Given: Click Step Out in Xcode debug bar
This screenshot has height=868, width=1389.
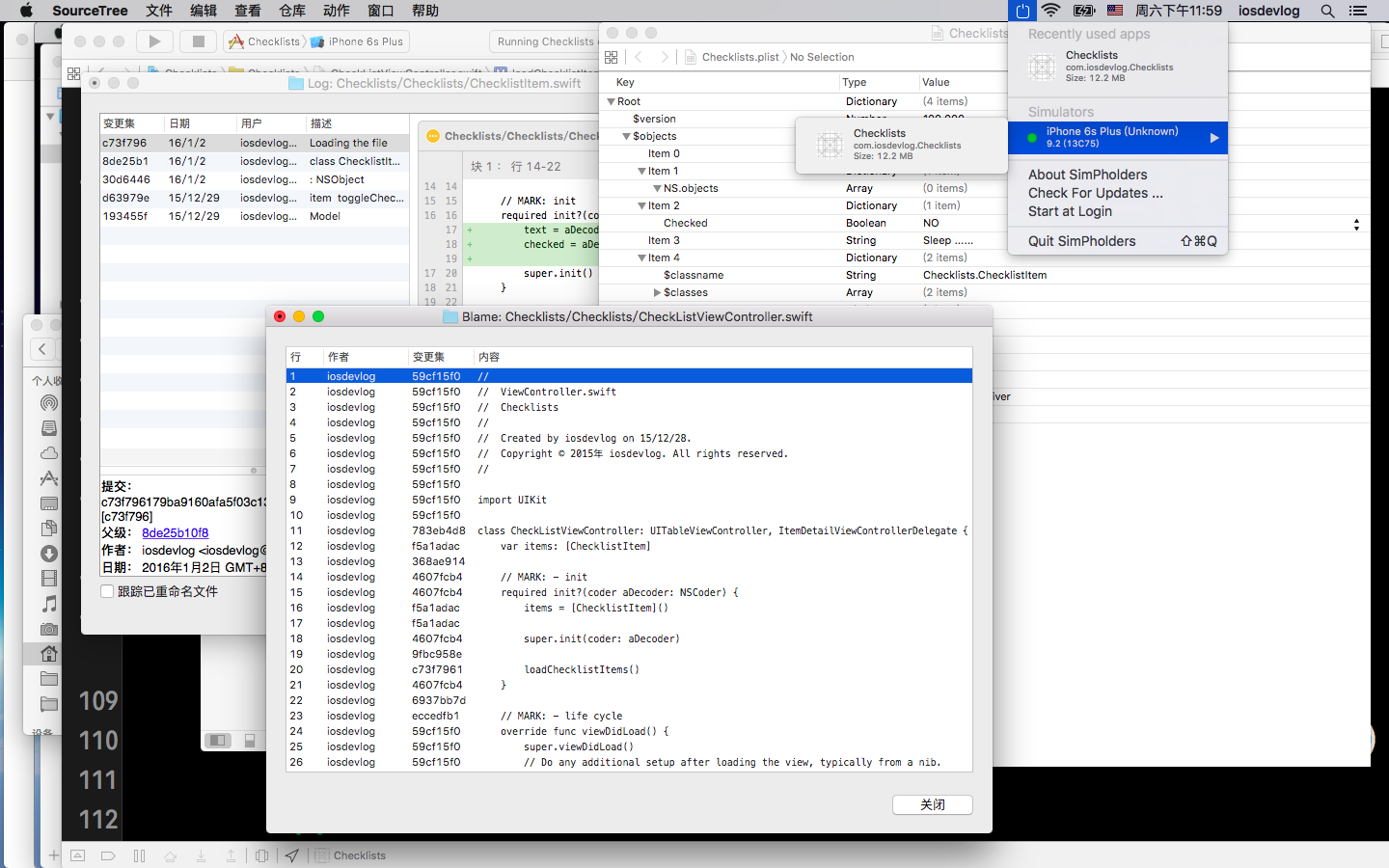Looking at the screenshot, I should pos(231,855).
